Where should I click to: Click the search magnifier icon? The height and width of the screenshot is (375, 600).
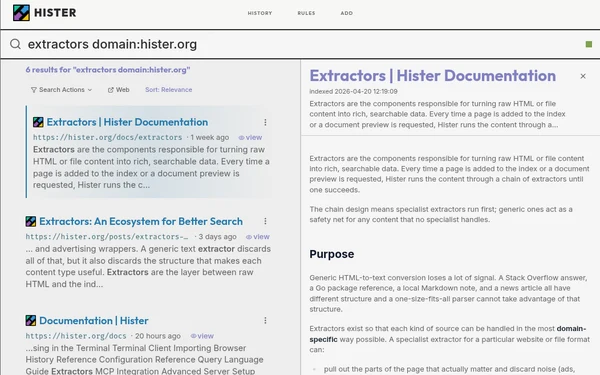pos(15,44)
